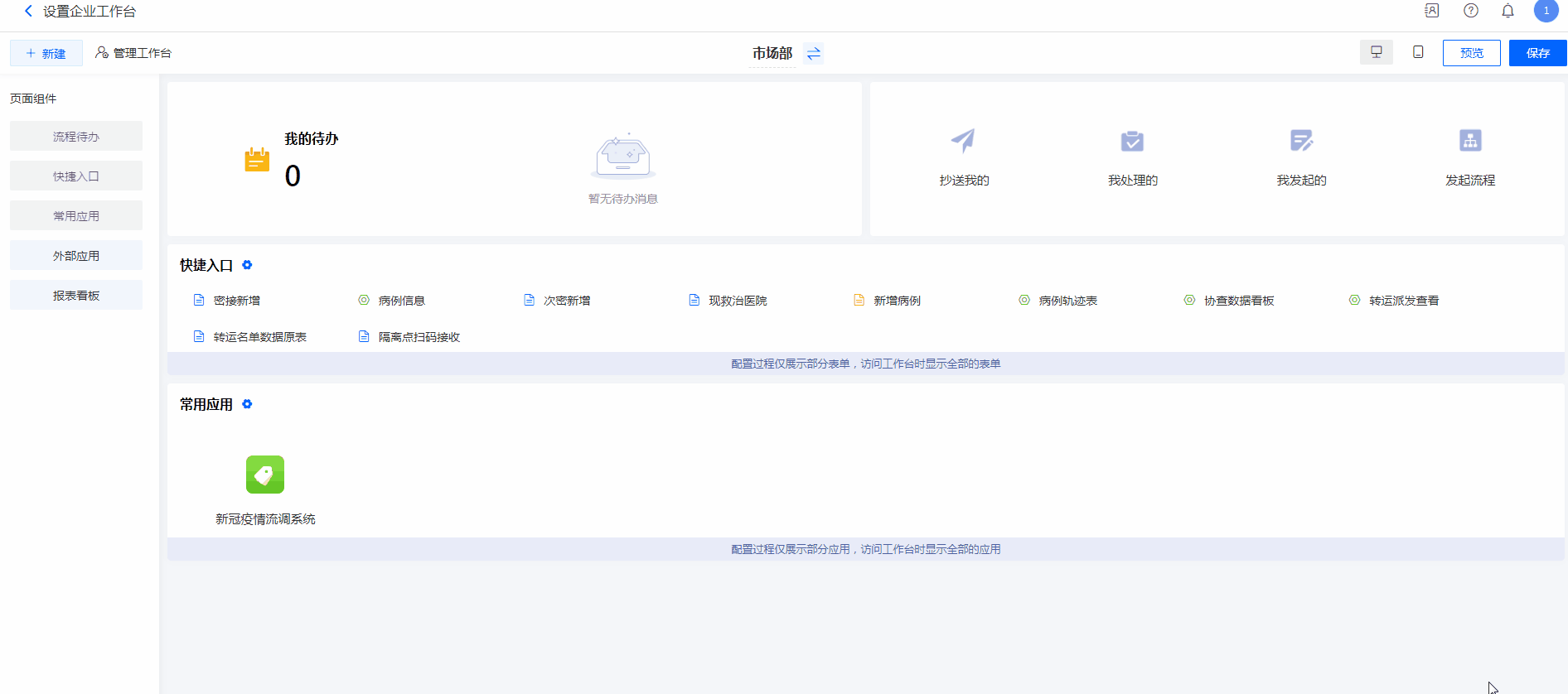Switch to mobile preview mode
Screen dimensions: 1568x694
coord(1418,52)
